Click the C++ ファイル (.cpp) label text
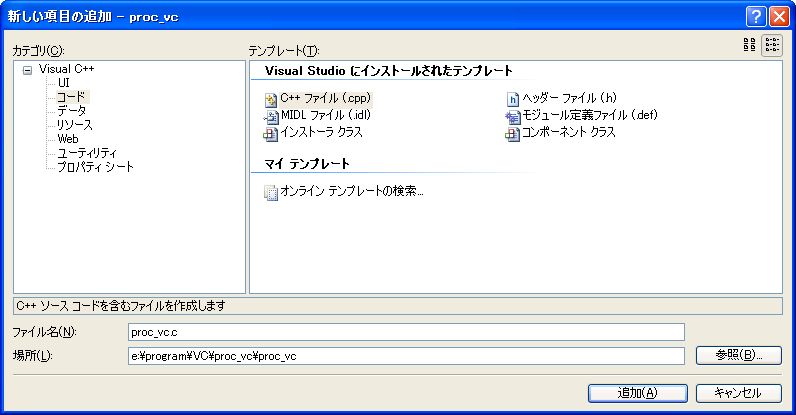Screen dimensions: 796x415 [325, 98]
